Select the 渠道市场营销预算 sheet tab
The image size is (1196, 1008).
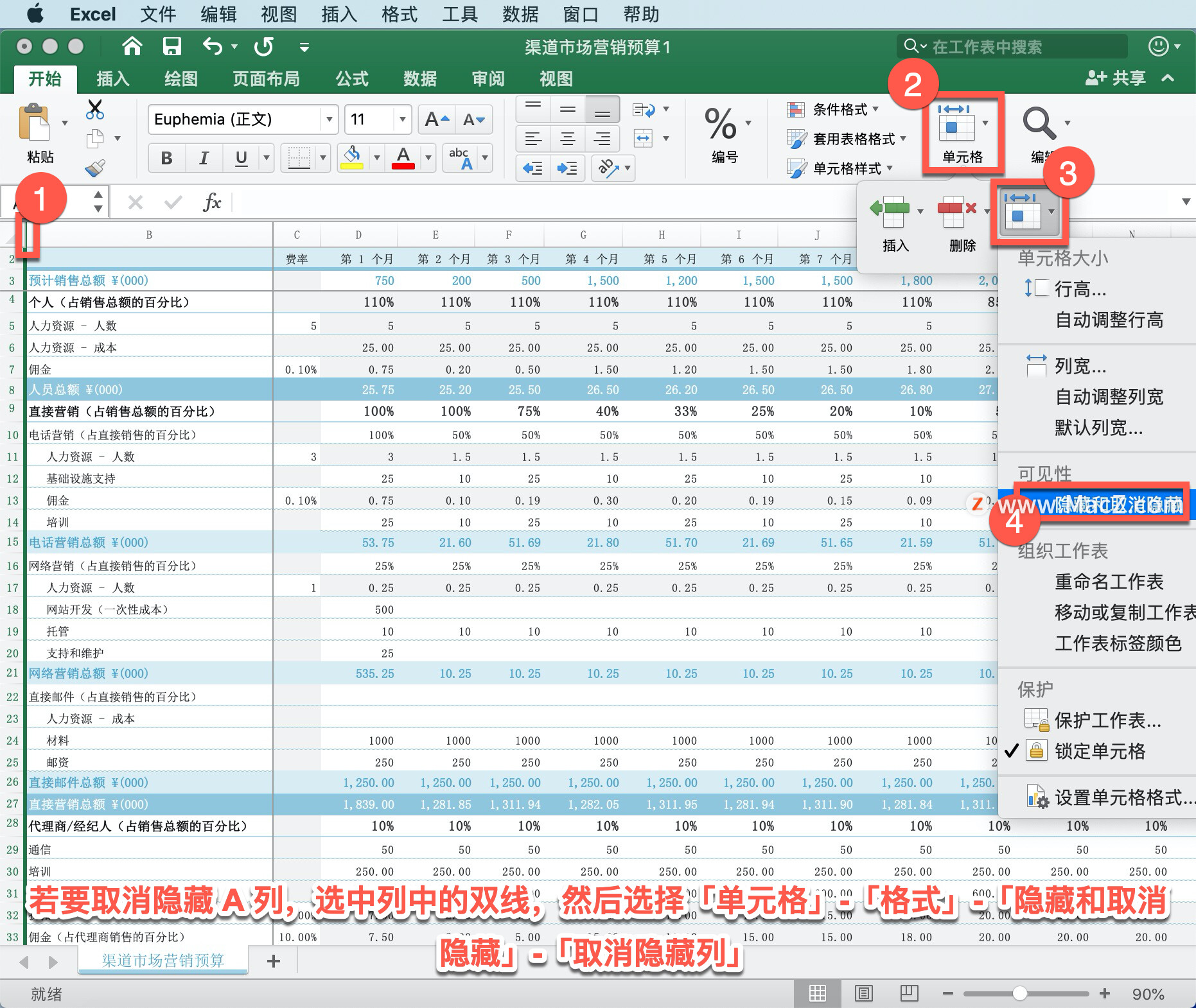(x=163, y=960)
